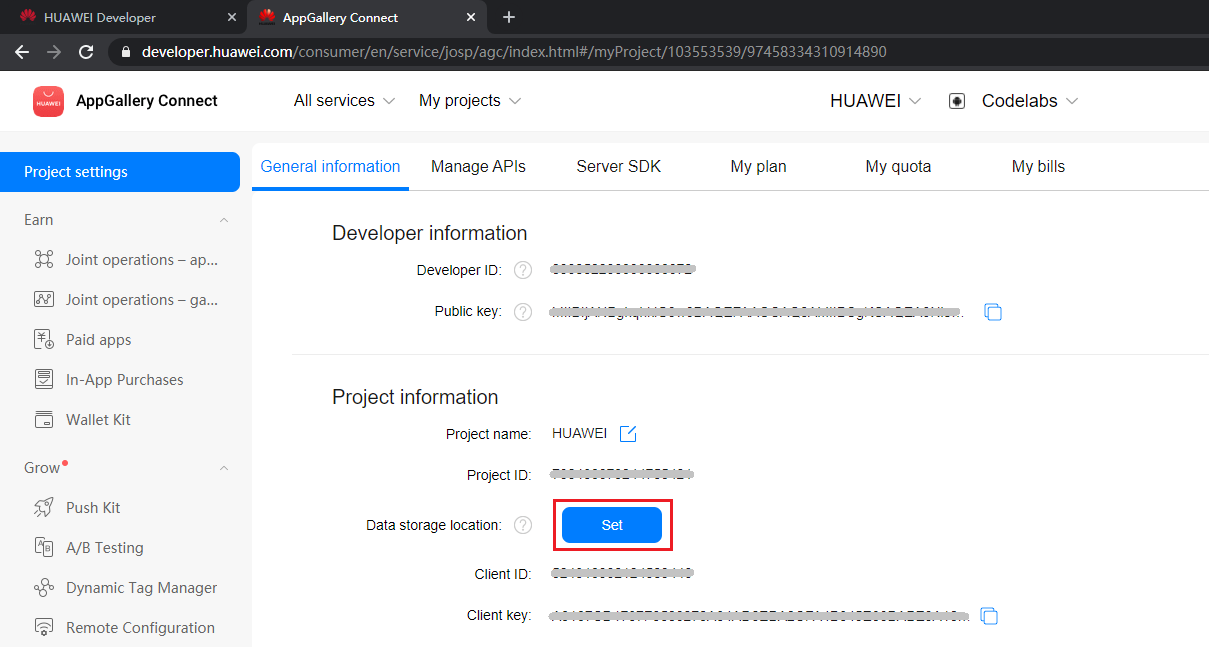This screenshot has width=1209, height=647.
Task: Click the AppGallery Connect logo icon
Action: (48, 101)
